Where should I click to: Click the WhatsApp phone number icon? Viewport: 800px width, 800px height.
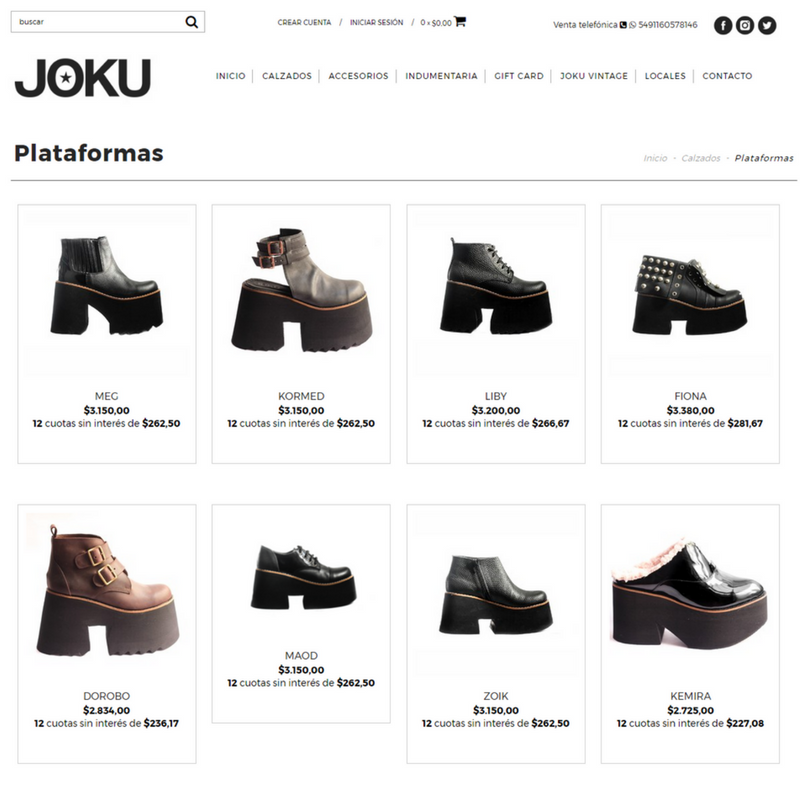point(632,24)
